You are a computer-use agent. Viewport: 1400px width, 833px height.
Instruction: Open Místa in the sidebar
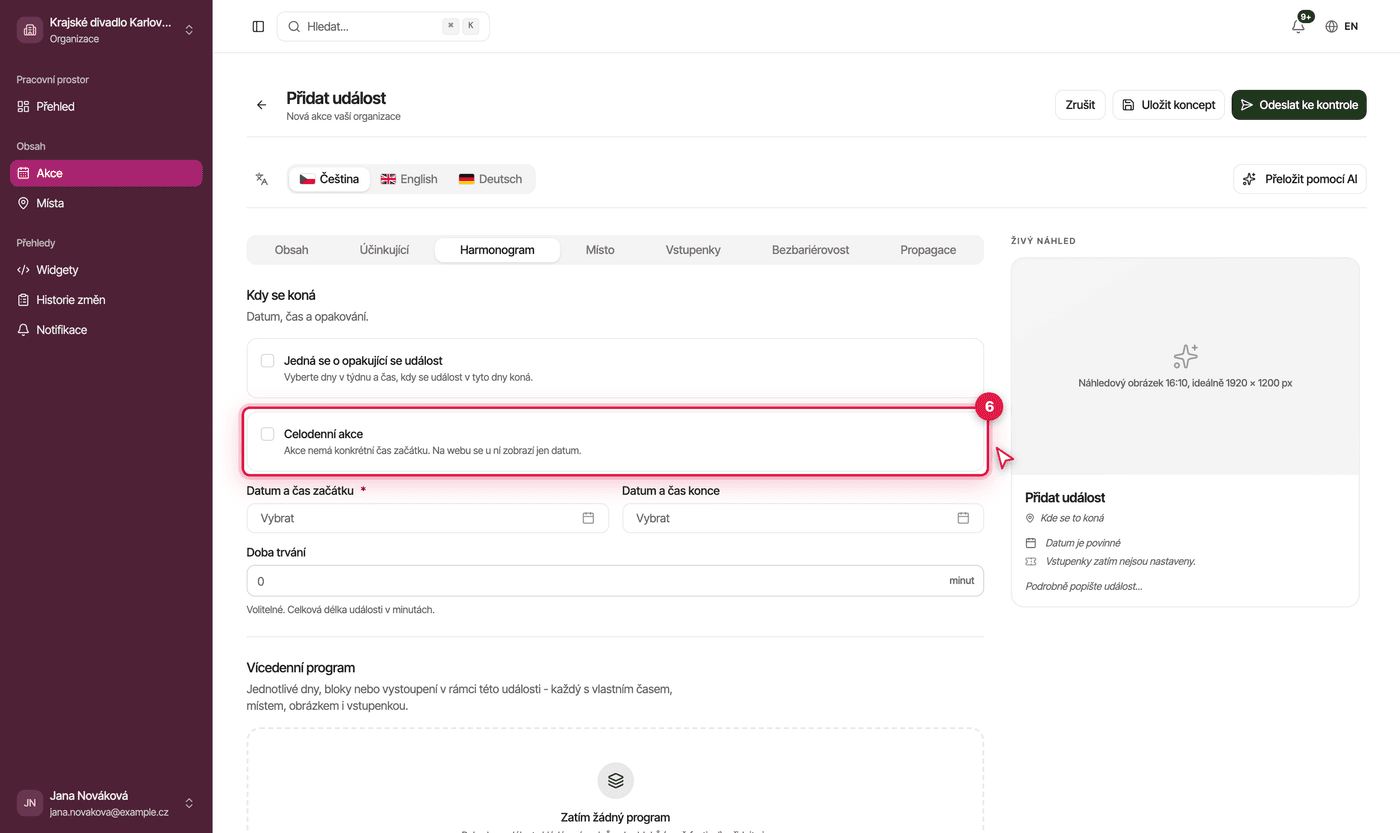click(106, 203)
